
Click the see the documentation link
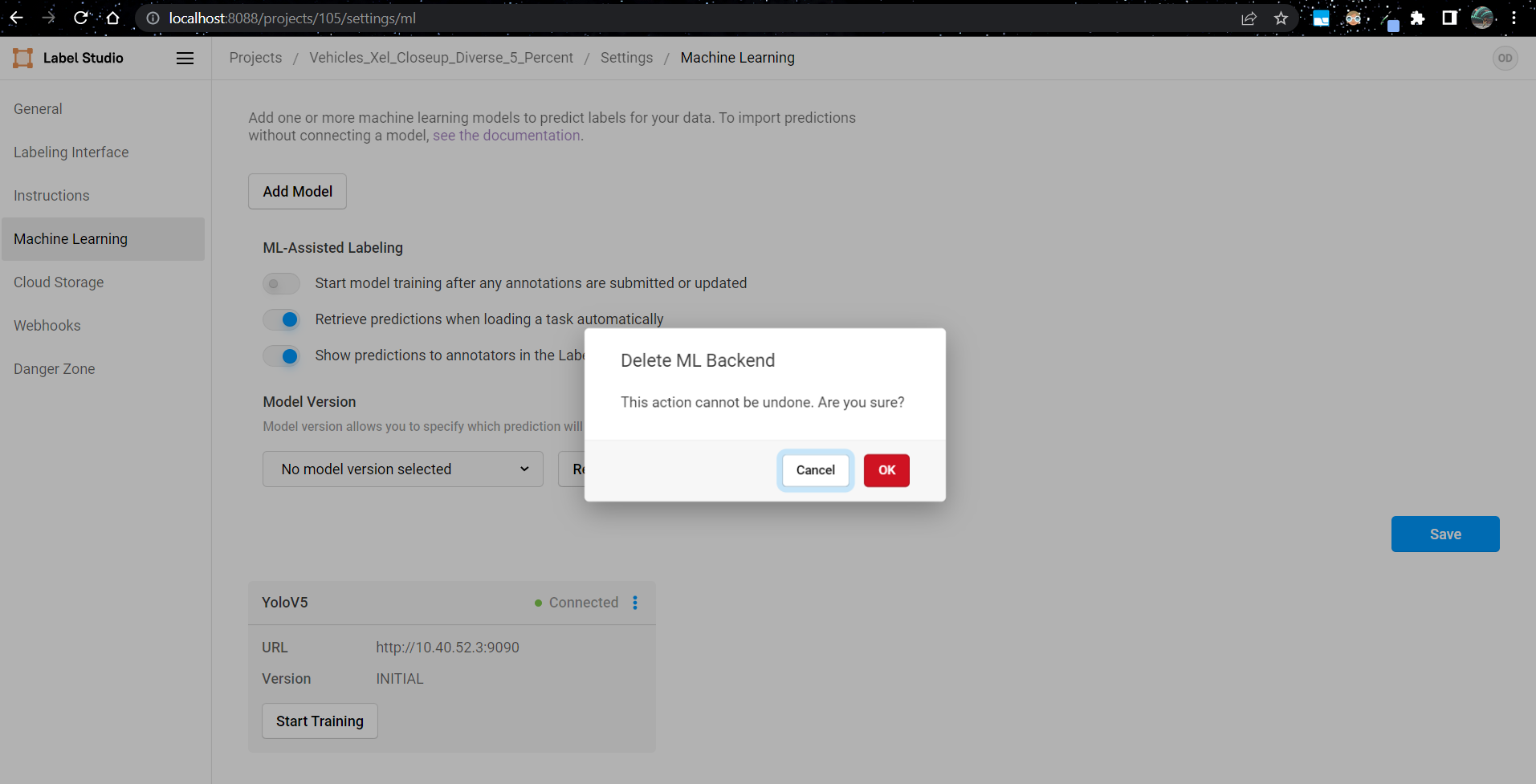click(x=507, y=135)
